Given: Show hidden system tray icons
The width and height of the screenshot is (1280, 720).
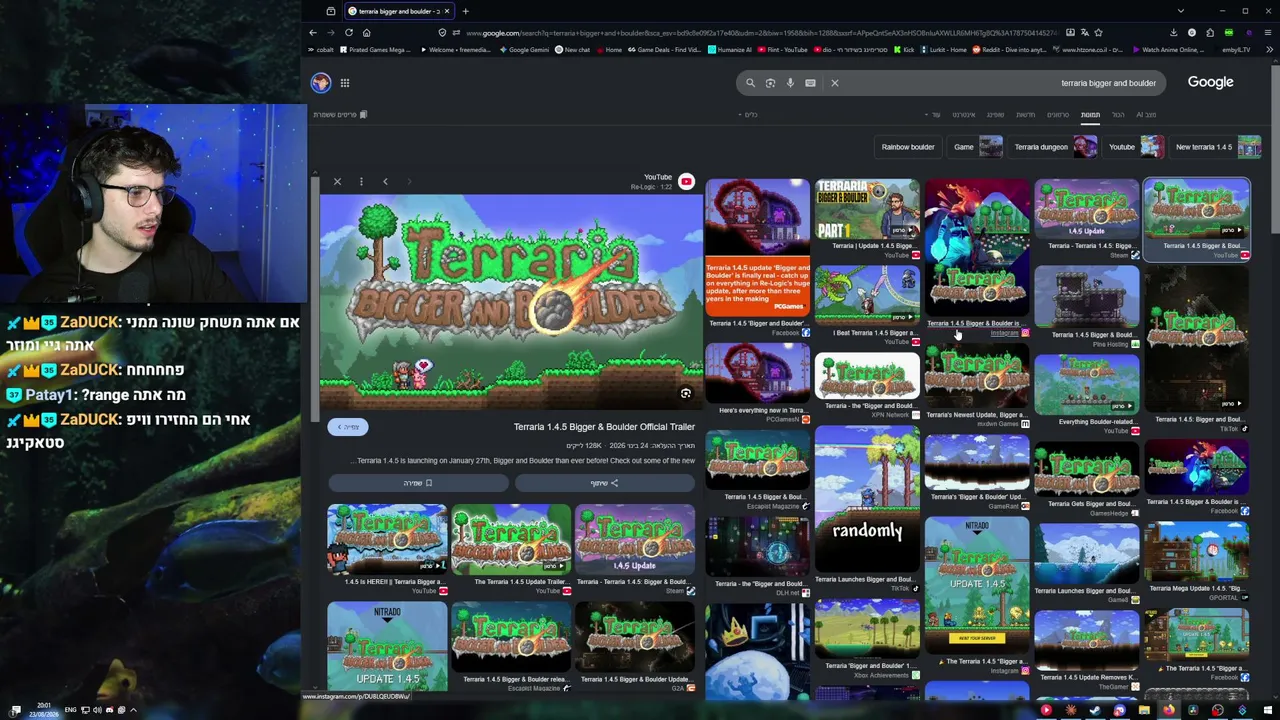Looking at the screenshot, I should (133, 710).
